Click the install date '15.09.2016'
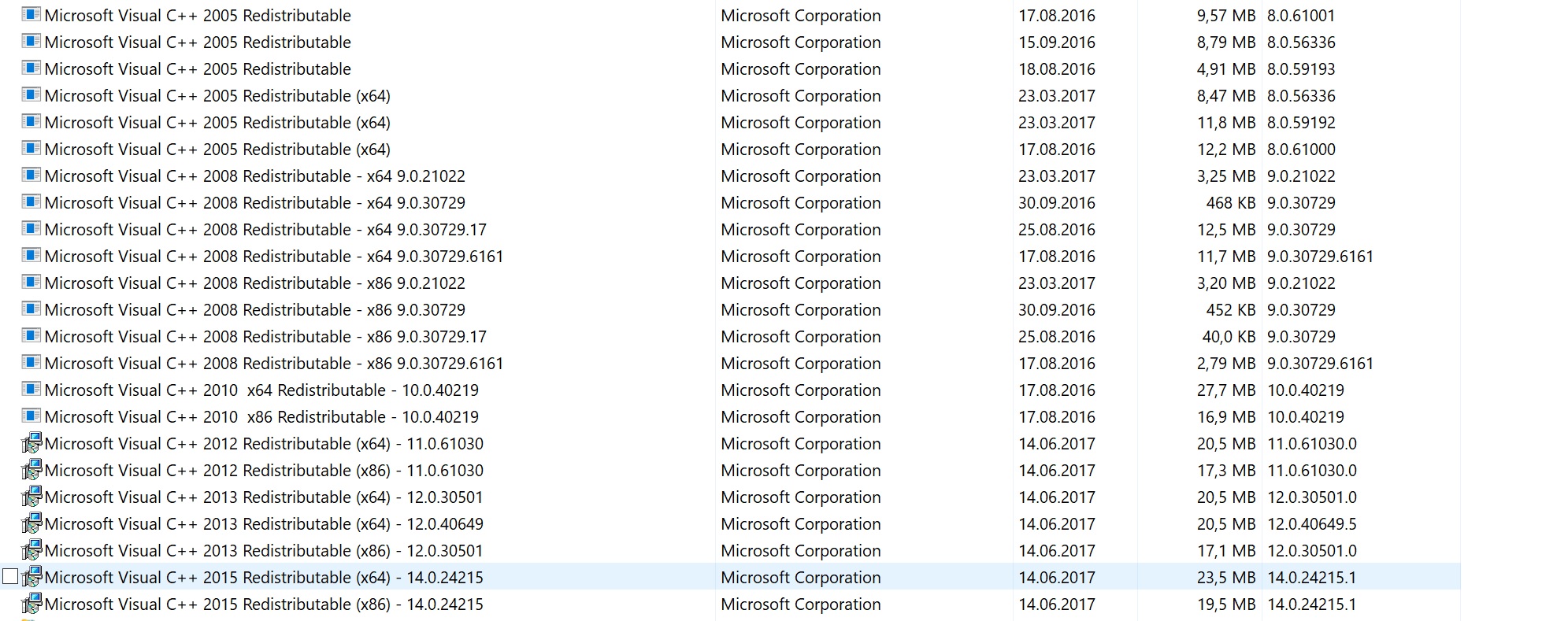This screenshot has width=1568, height=621. [1057, 43]
